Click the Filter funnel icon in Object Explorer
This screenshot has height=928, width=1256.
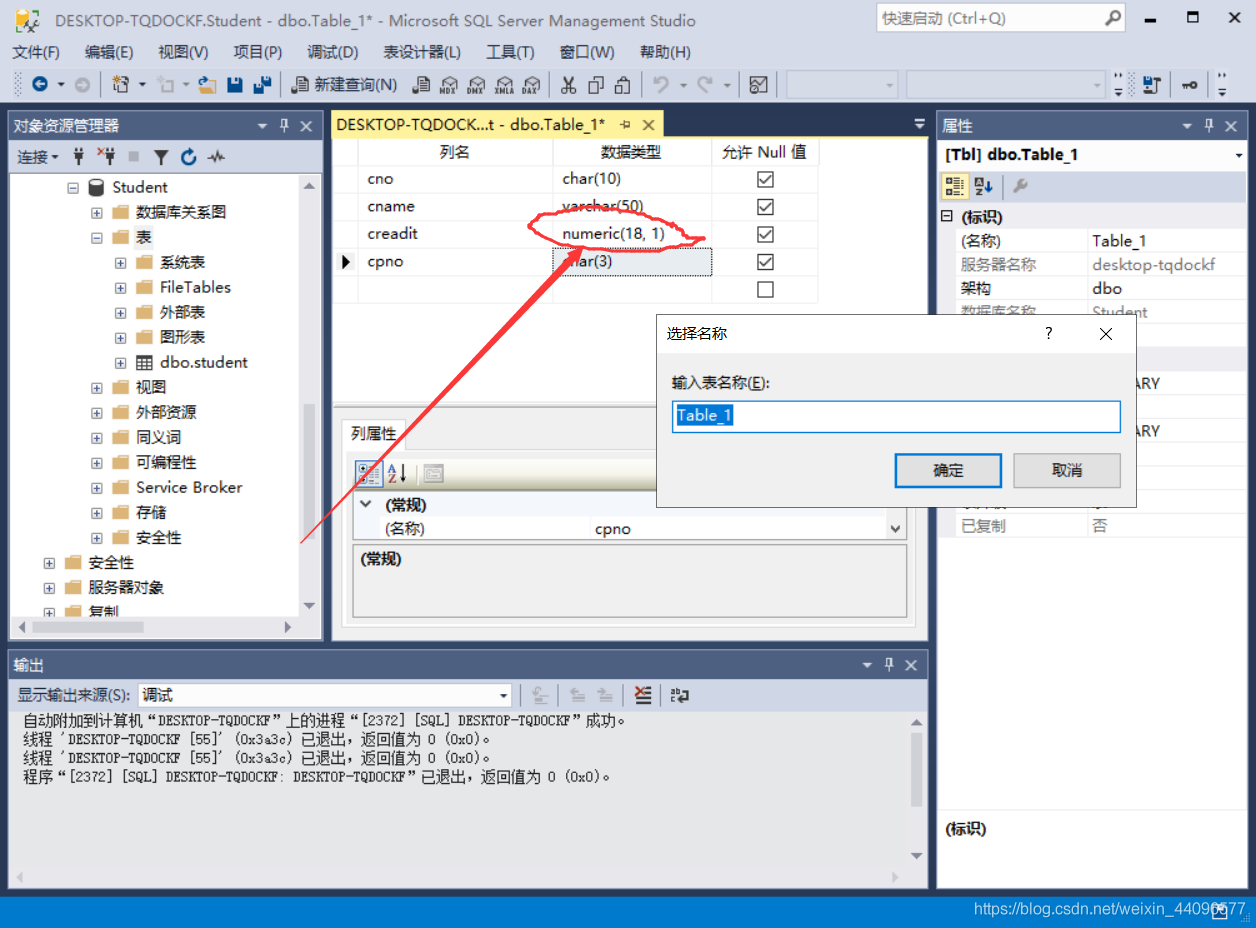coord(161,157)
